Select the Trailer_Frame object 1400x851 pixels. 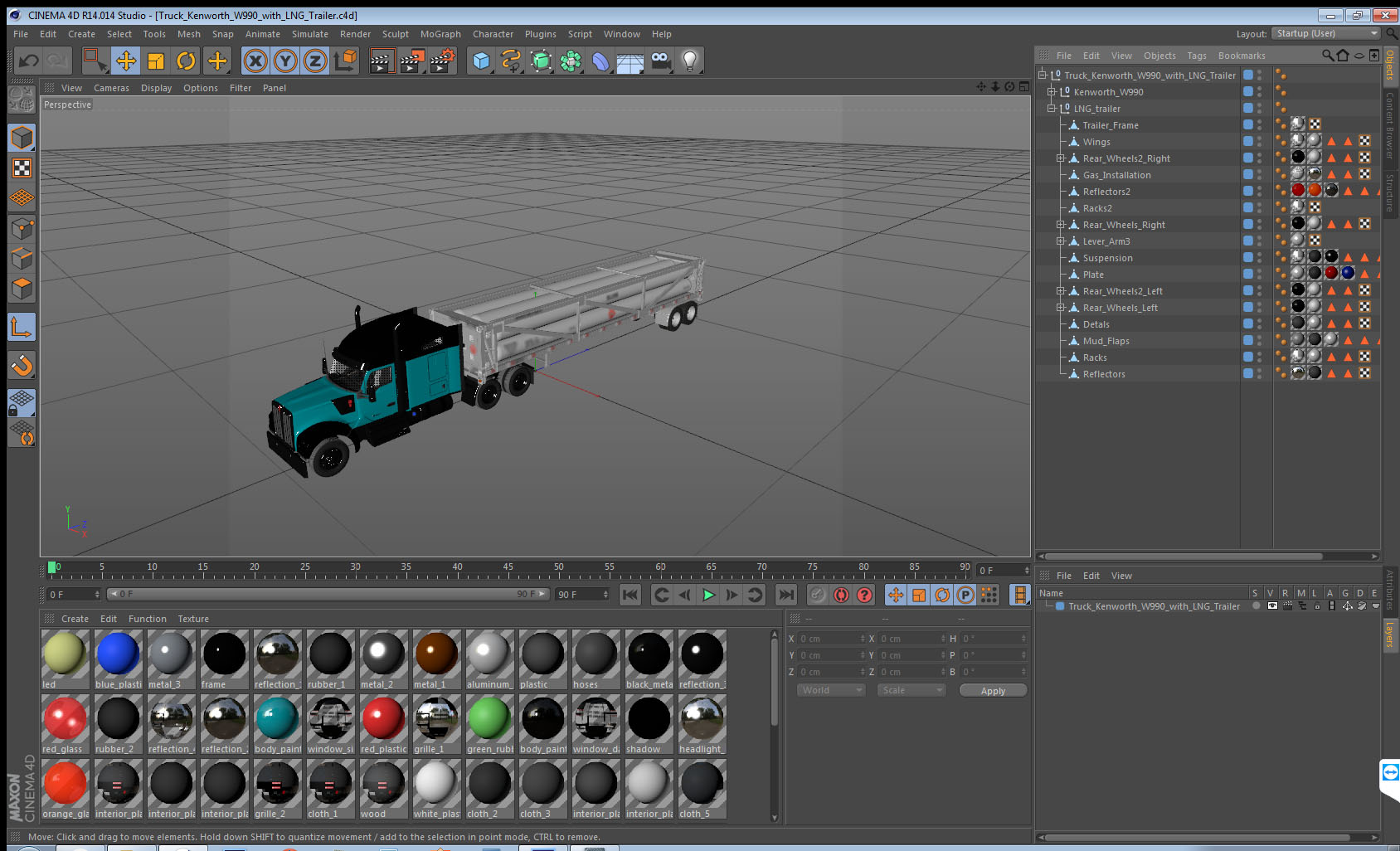pyautogui.click(x=1111, y=125)
